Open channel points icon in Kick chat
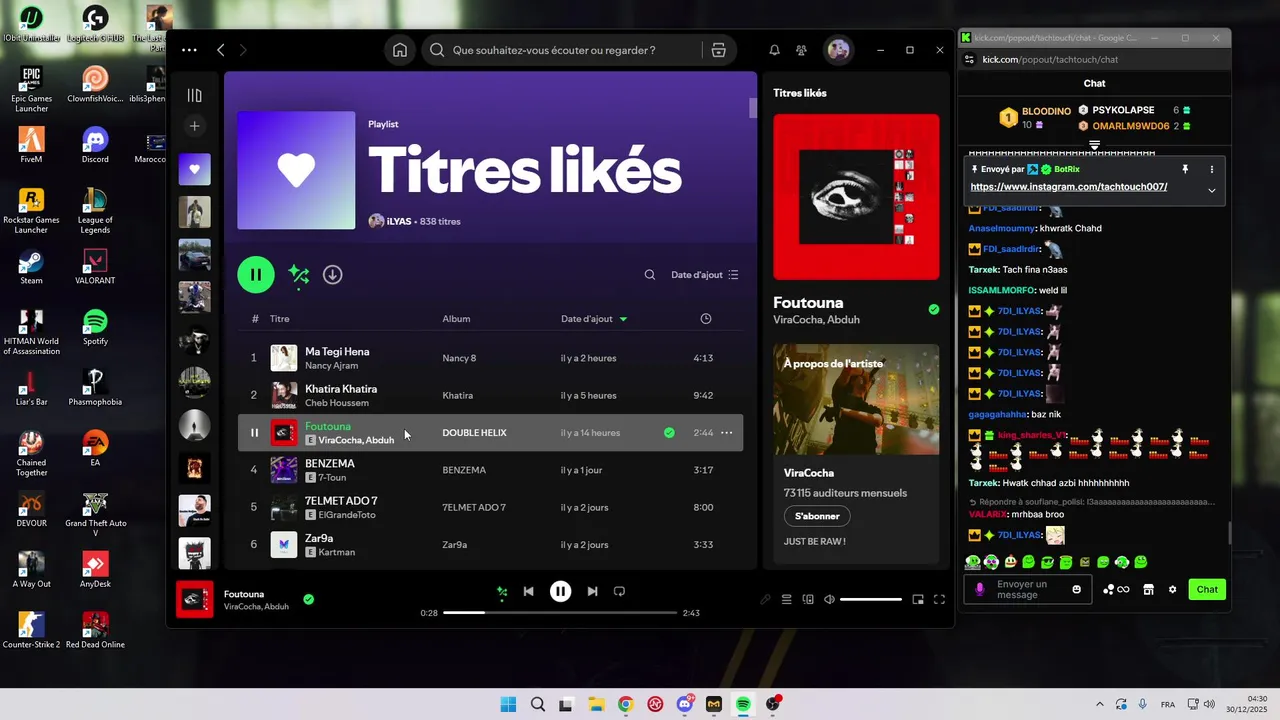The width and height of the screenshot is (1280, 720). click(x=1116, y=590)
